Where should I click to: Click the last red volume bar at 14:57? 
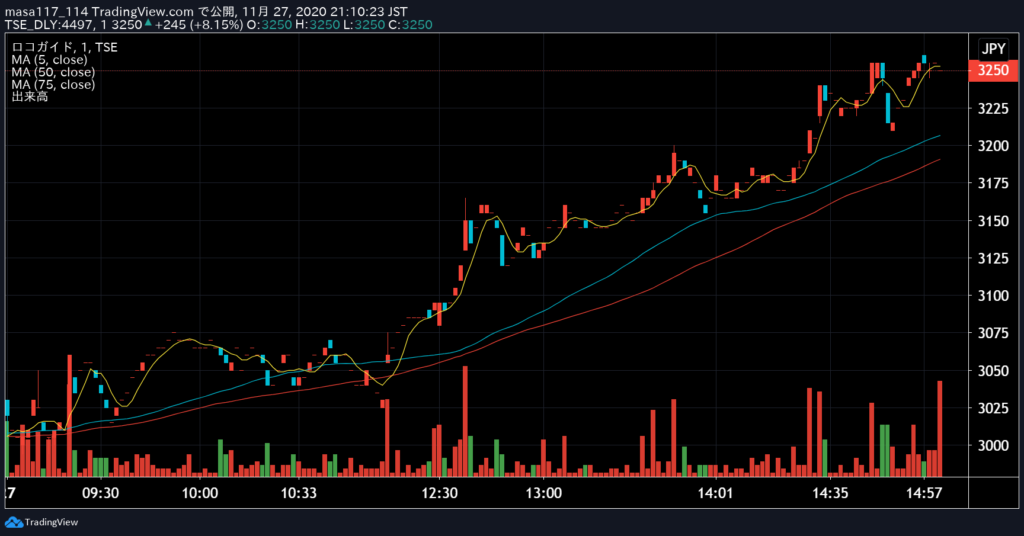[x=940, y=428]
